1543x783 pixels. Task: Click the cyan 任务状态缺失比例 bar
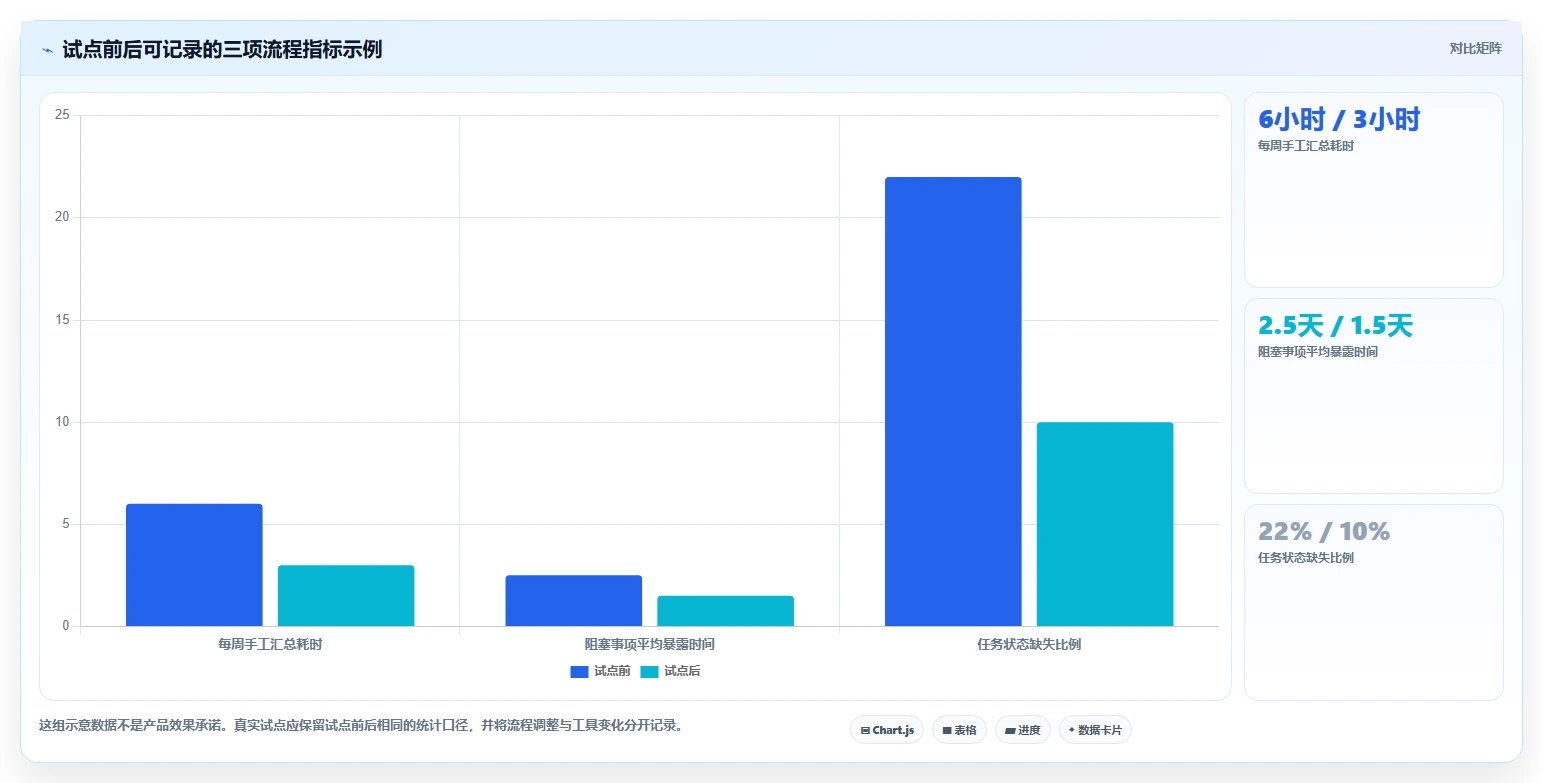1105,524
